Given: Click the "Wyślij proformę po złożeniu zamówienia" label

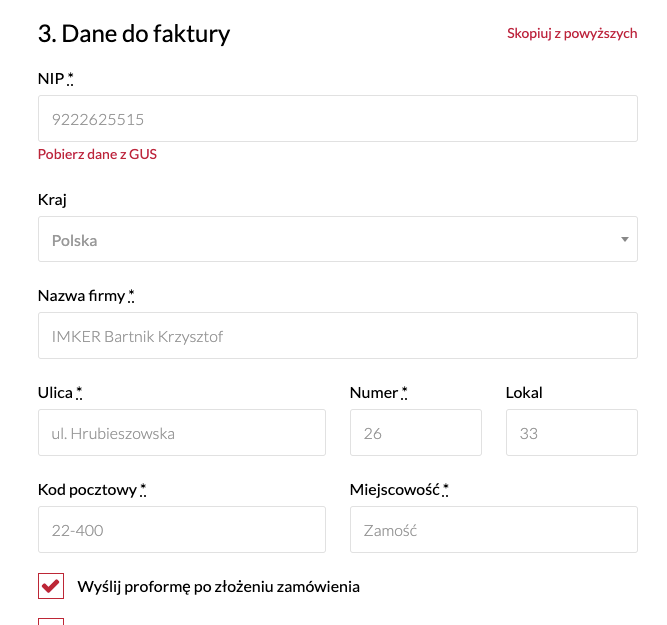Looking at the screenshot, I should click(218, 586).
